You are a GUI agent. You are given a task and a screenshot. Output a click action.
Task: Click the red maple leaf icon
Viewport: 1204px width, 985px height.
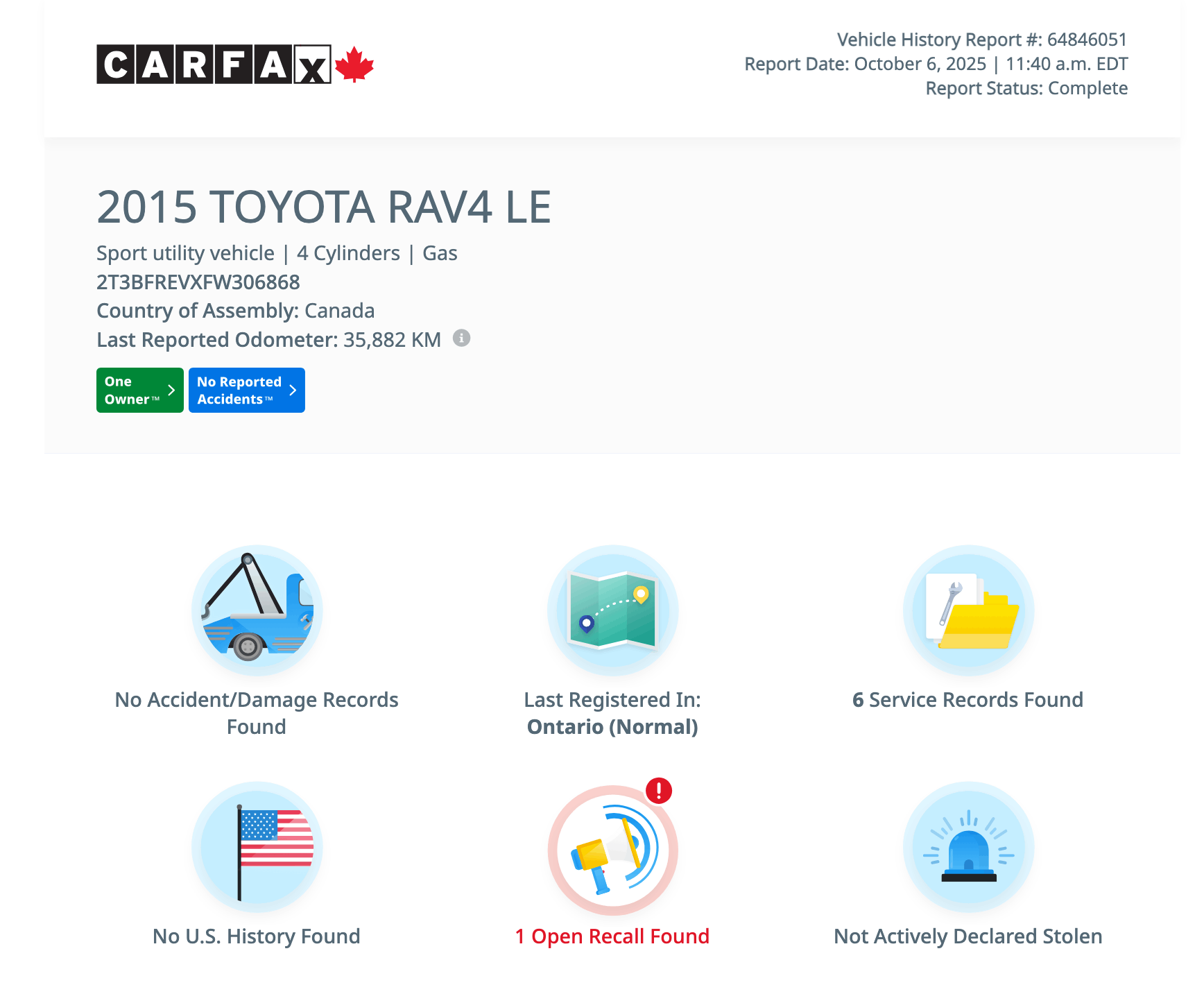click(354, 65)
